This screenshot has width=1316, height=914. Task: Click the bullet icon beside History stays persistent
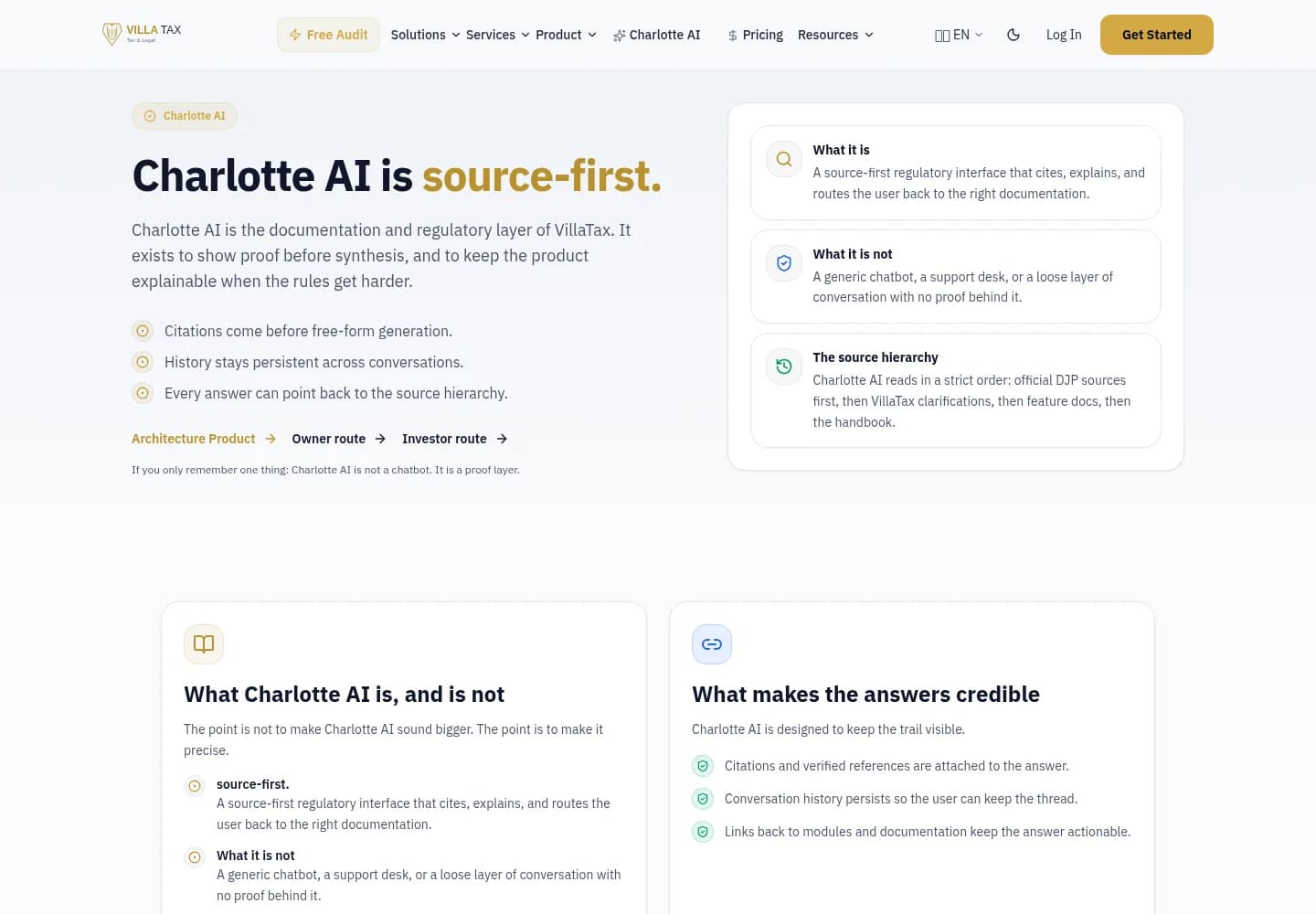(x=143, y=362)
